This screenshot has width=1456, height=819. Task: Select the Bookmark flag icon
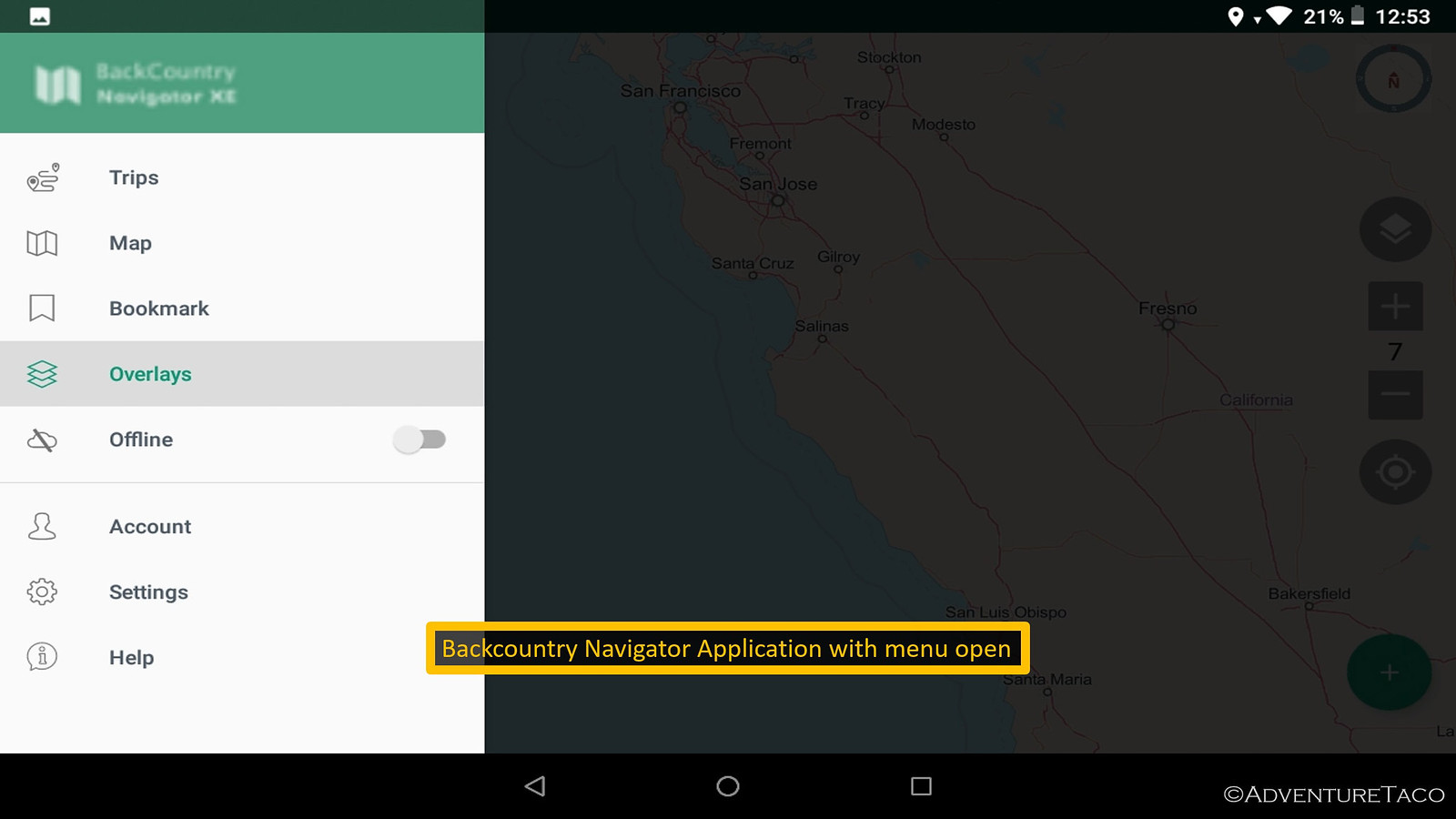click(x=42, y=308)
